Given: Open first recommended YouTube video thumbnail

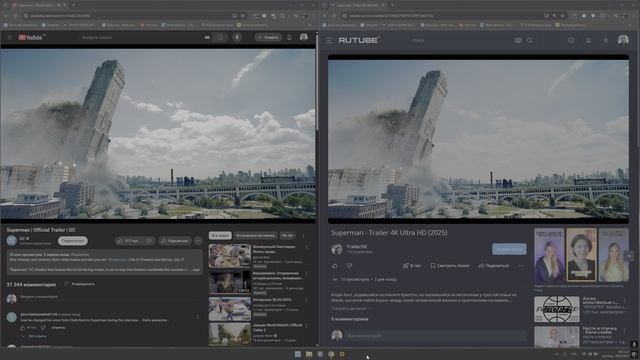Looking at the screenshot, I should tap(229, 256).
